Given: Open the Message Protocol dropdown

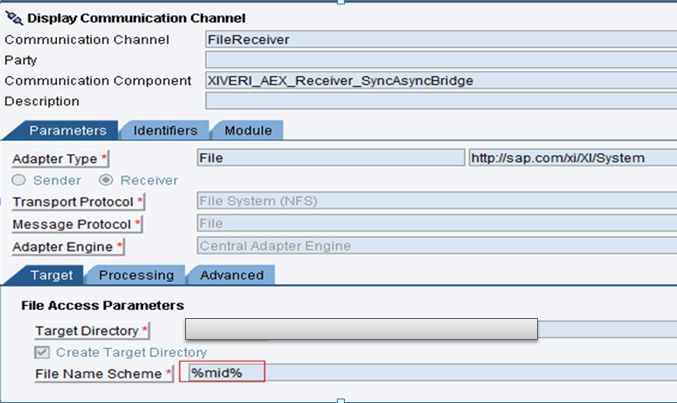Looking at the screenshot, I should pos(437,223).
